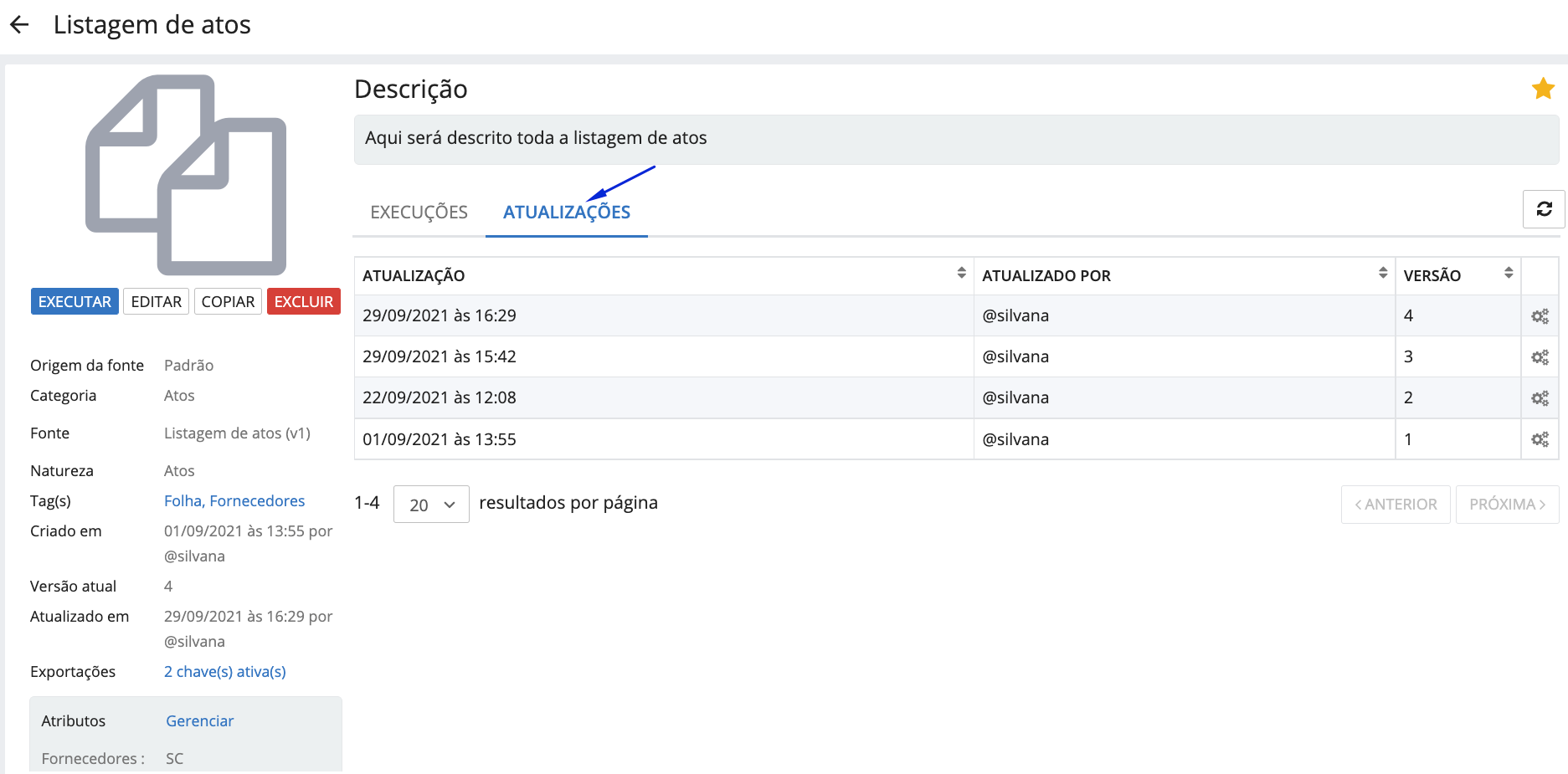This screenshot has height=774, width=1568.
Task: Open the results per page dropdown
Action: 431,505
